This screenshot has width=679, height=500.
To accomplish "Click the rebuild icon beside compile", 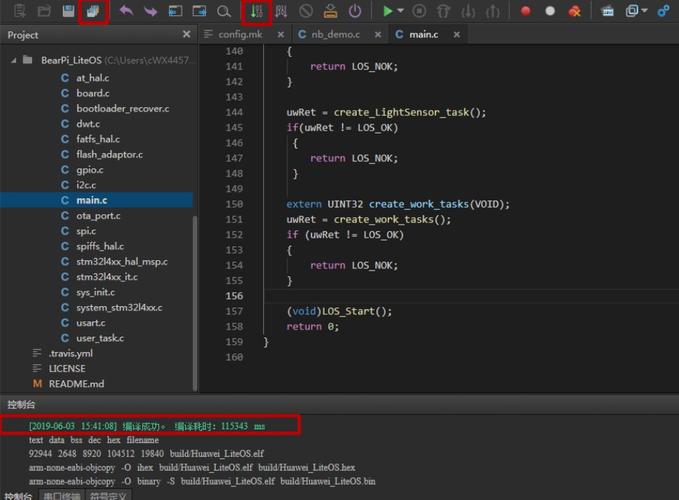I will coord(281,11).
